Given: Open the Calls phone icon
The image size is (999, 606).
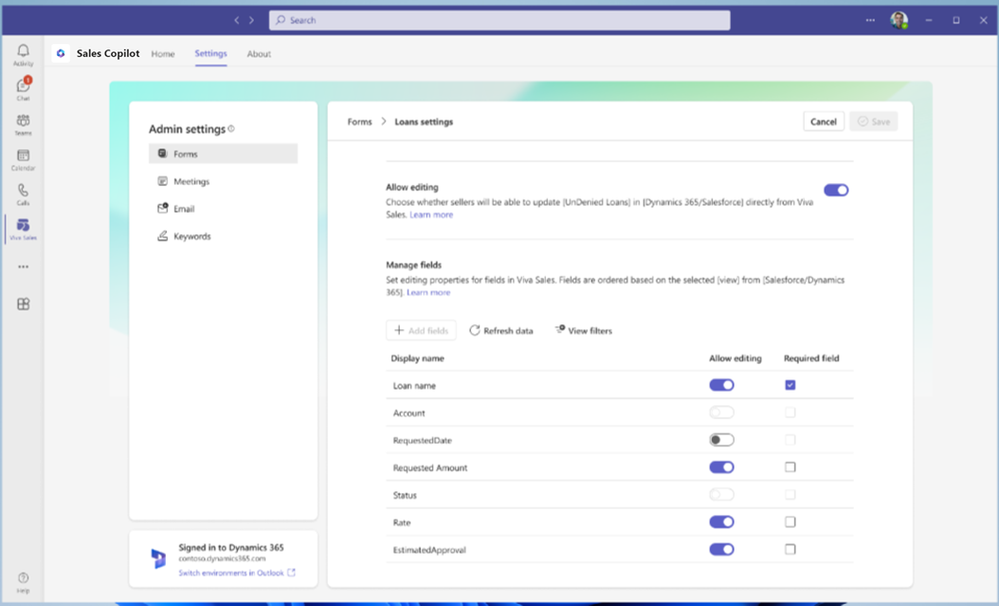Looking at the screenshot, I should (23, 191).
